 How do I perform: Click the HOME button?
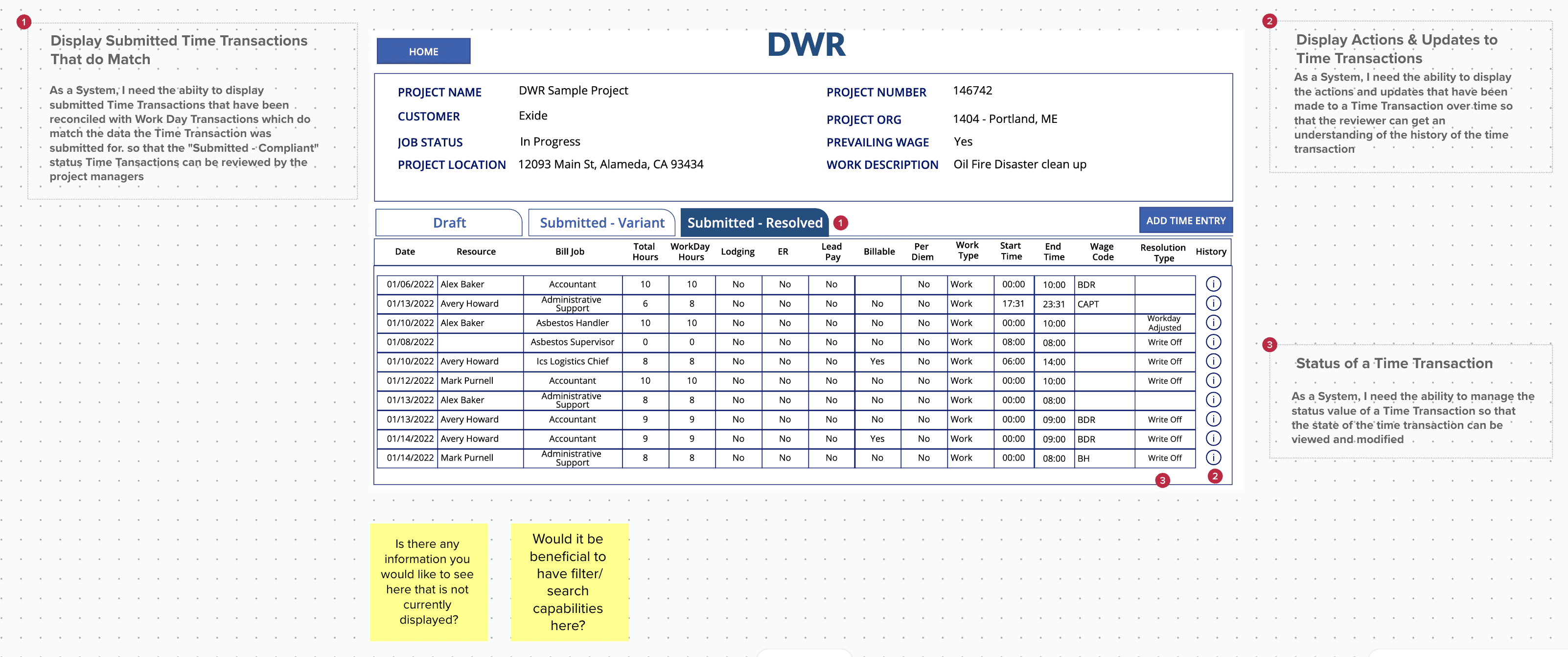coord(423,52)
